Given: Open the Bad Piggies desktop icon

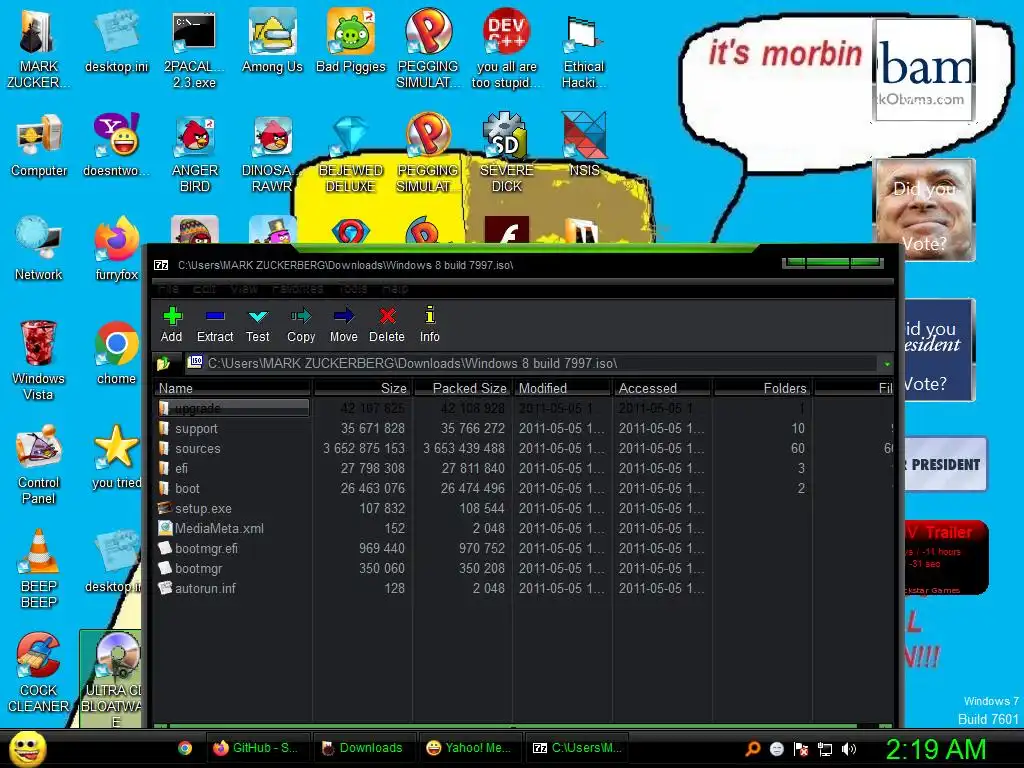Looking at the screenshot, I should tap(351, 42).
